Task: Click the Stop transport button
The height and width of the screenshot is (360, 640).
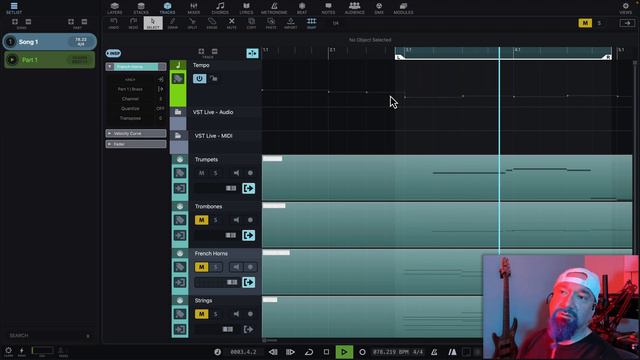Action: [326, 351]
